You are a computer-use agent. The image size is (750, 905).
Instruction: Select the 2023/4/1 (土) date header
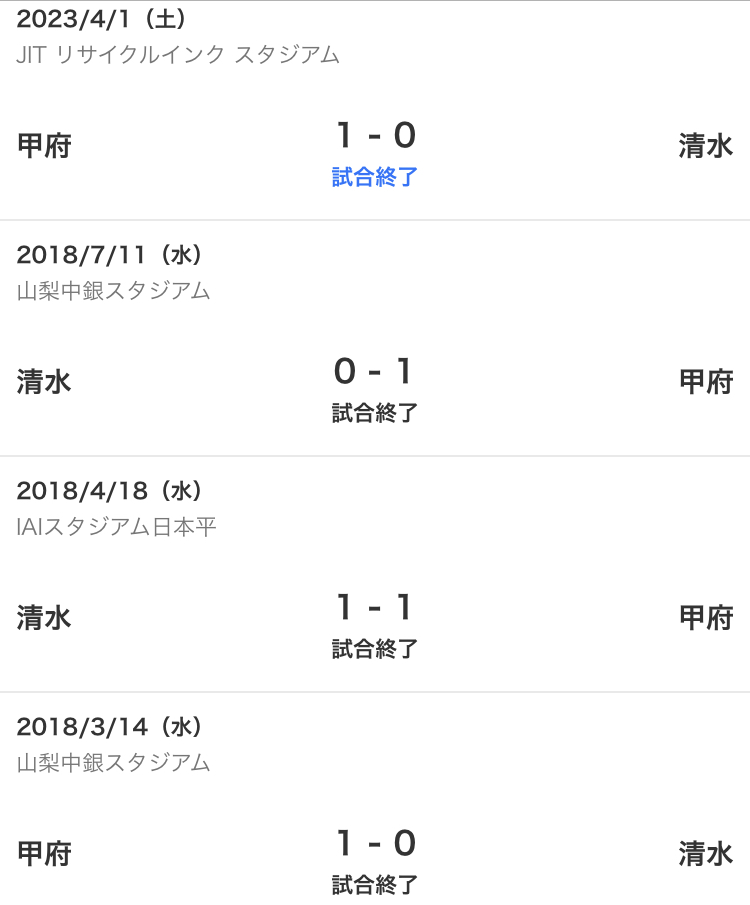102,19
